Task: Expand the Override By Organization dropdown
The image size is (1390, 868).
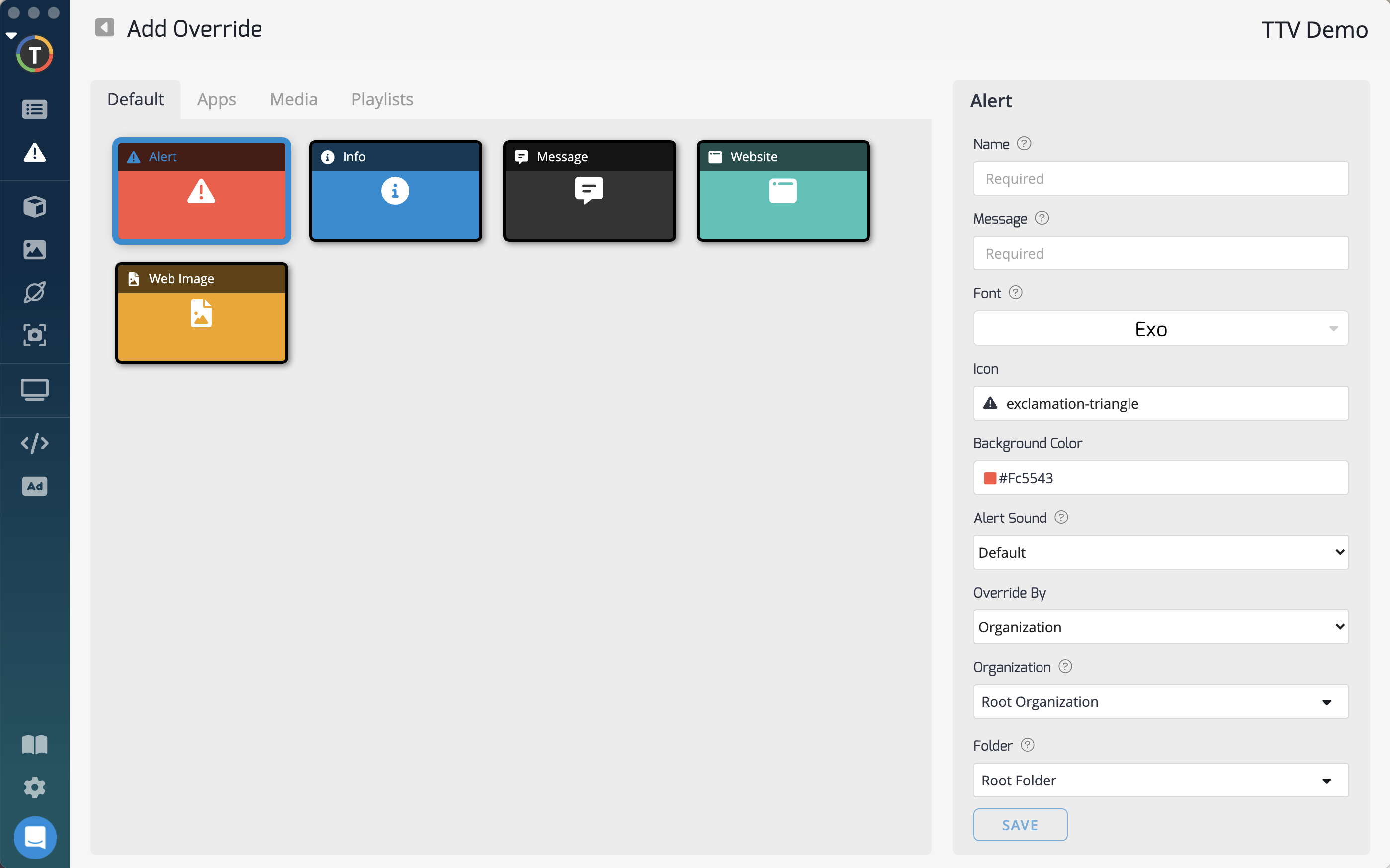Action: 1160,627
